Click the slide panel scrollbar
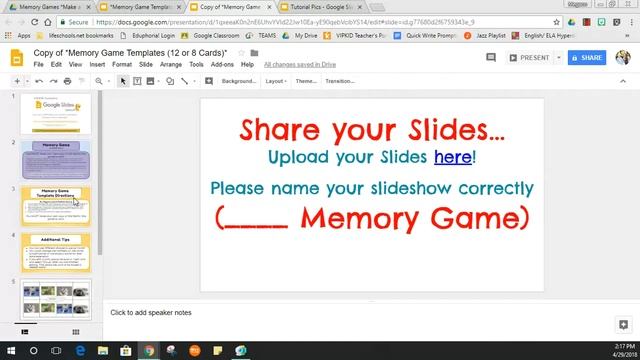 pyautogui.click(x=100, y=173)
